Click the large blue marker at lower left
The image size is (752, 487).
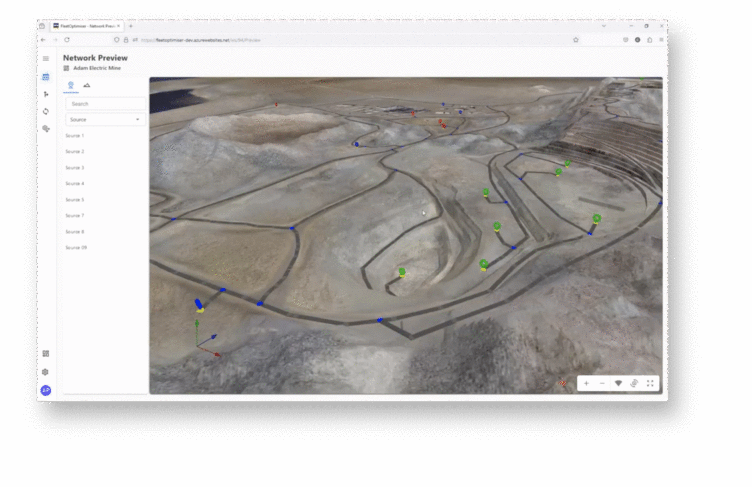(199, 304)
